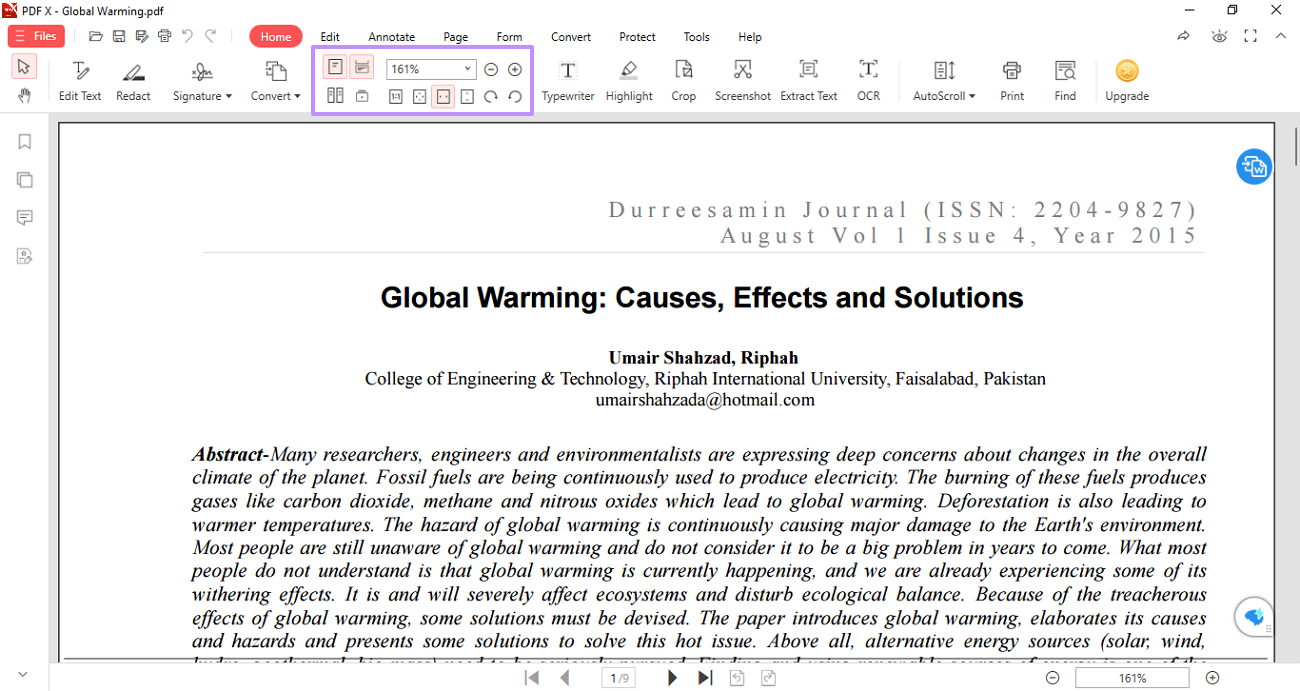This screenshot has height=691, width=1300.
Task: Select the Hand pan tool
Action: pos(22,96)
